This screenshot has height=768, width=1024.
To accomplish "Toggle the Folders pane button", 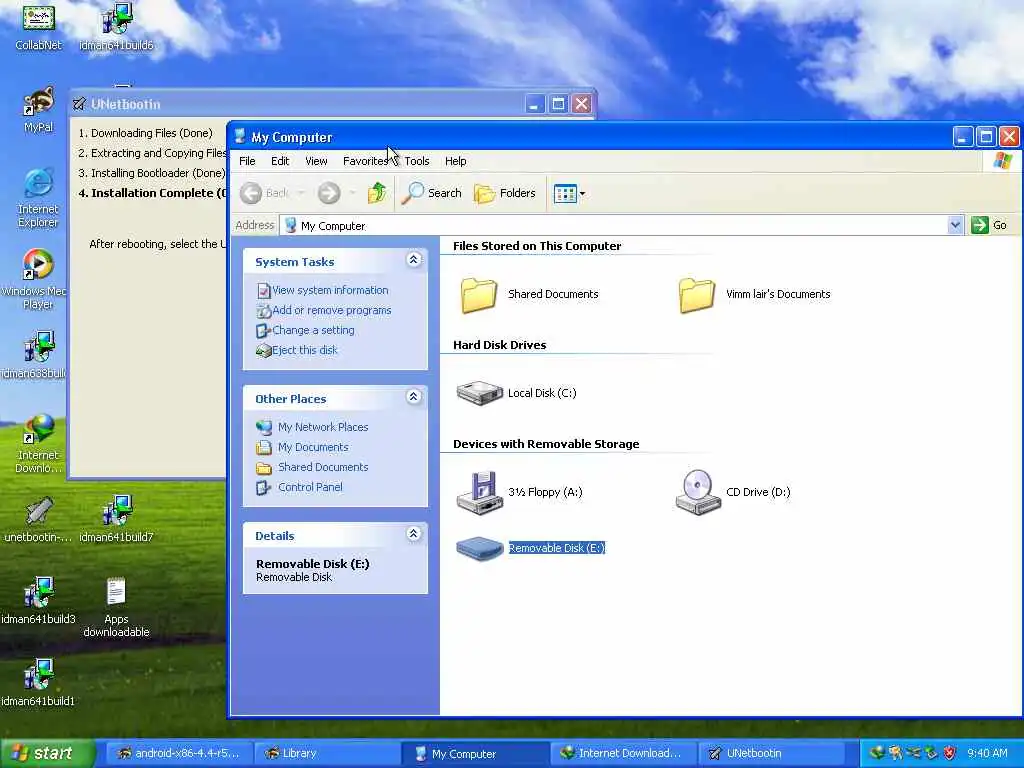I will (x=505, y=193).
